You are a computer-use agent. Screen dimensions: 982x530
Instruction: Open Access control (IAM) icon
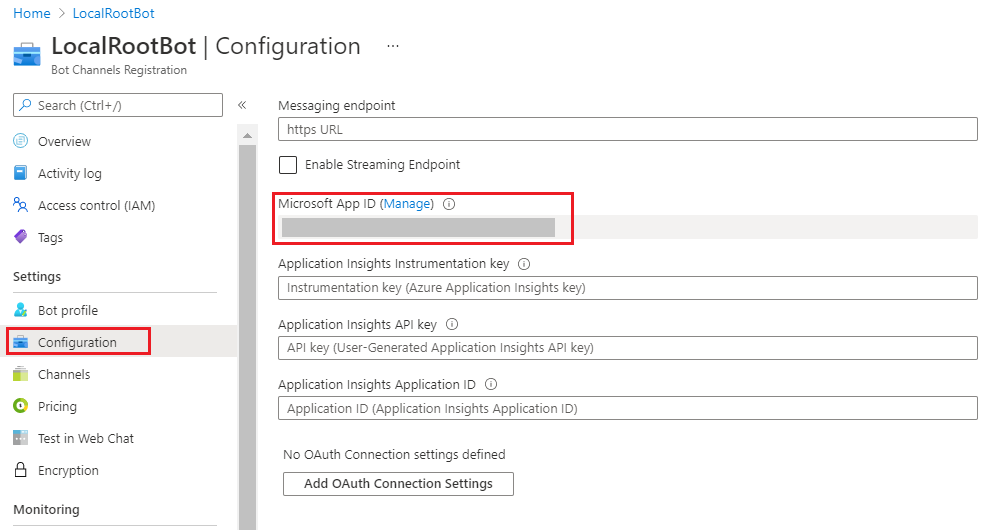point(20,205)
